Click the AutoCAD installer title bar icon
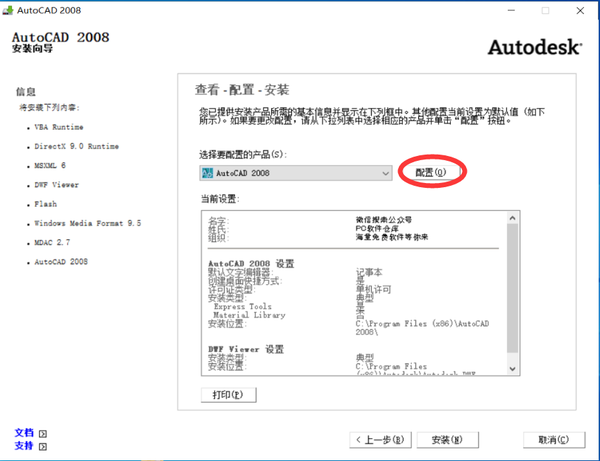Viewport: 600px width, 461px height. pyautogui.click(x=8, y=10)
